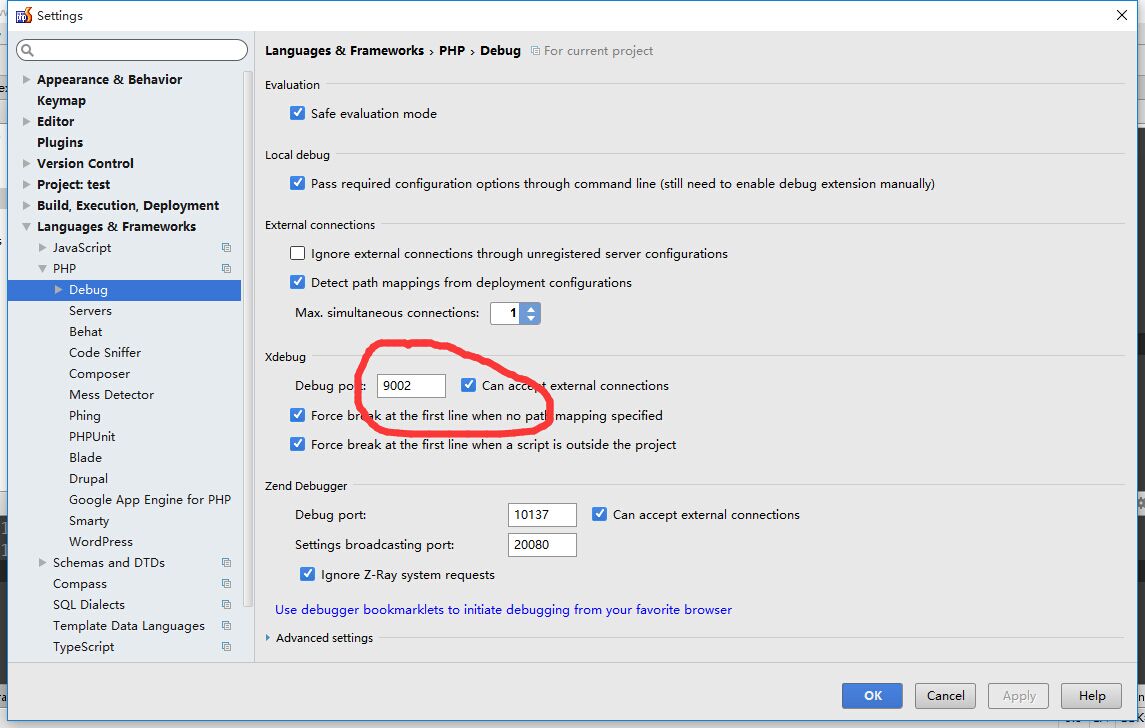Open WordPress settings page
The image size is (1145, 728).
click(101, 542)
